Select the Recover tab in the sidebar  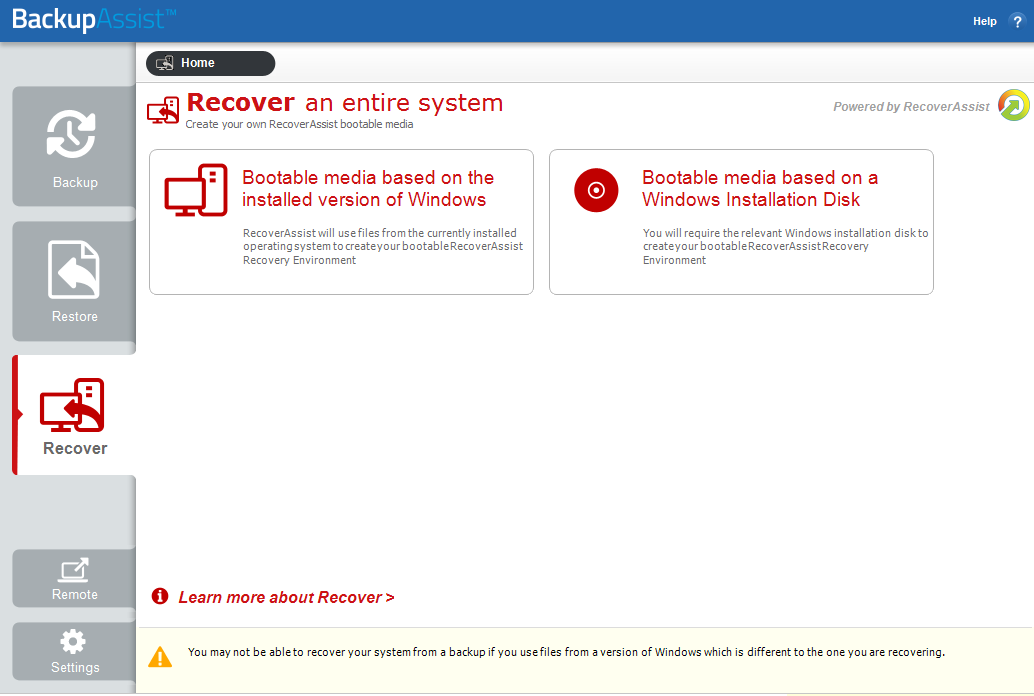[74, 415]
